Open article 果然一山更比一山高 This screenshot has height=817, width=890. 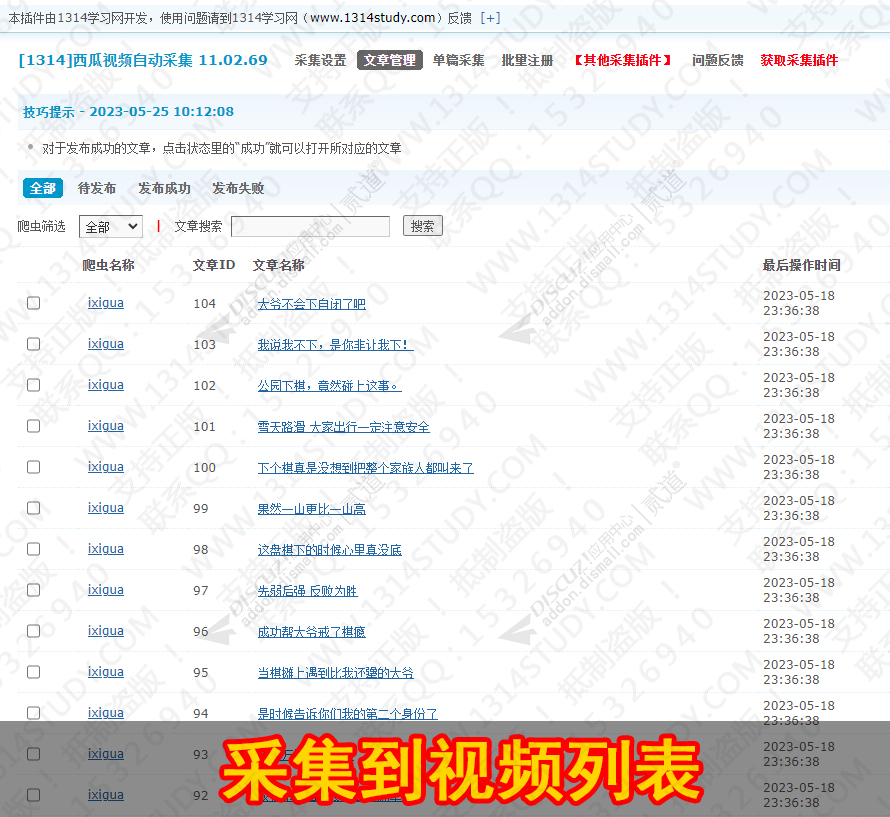(x=312, y=509)
